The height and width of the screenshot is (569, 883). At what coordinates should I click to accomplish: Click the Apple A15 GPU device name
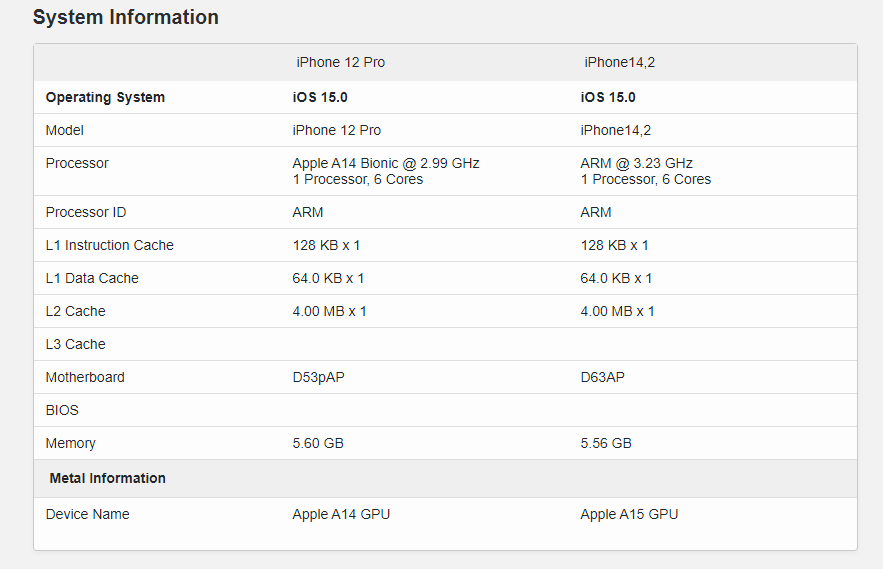pos(629,514)
